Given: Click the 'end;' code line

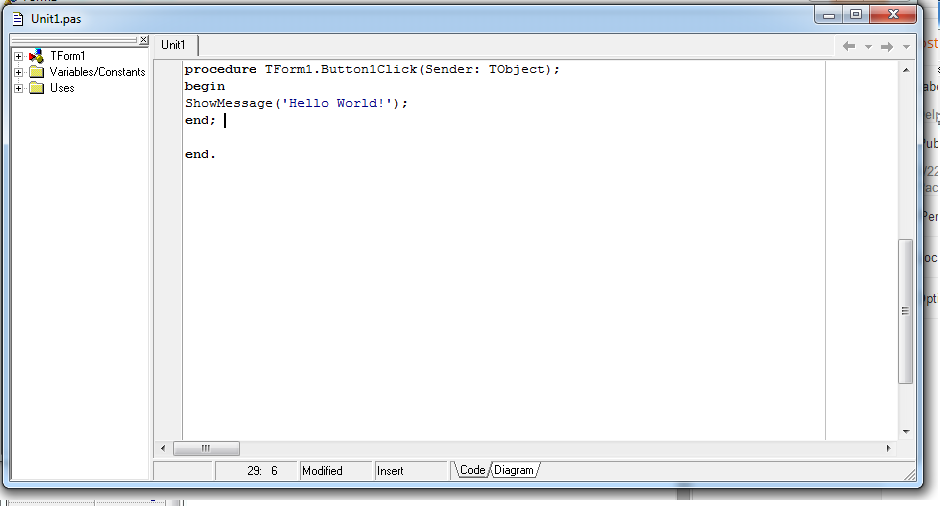Looking at the screenshot, I should click(200, 120).
